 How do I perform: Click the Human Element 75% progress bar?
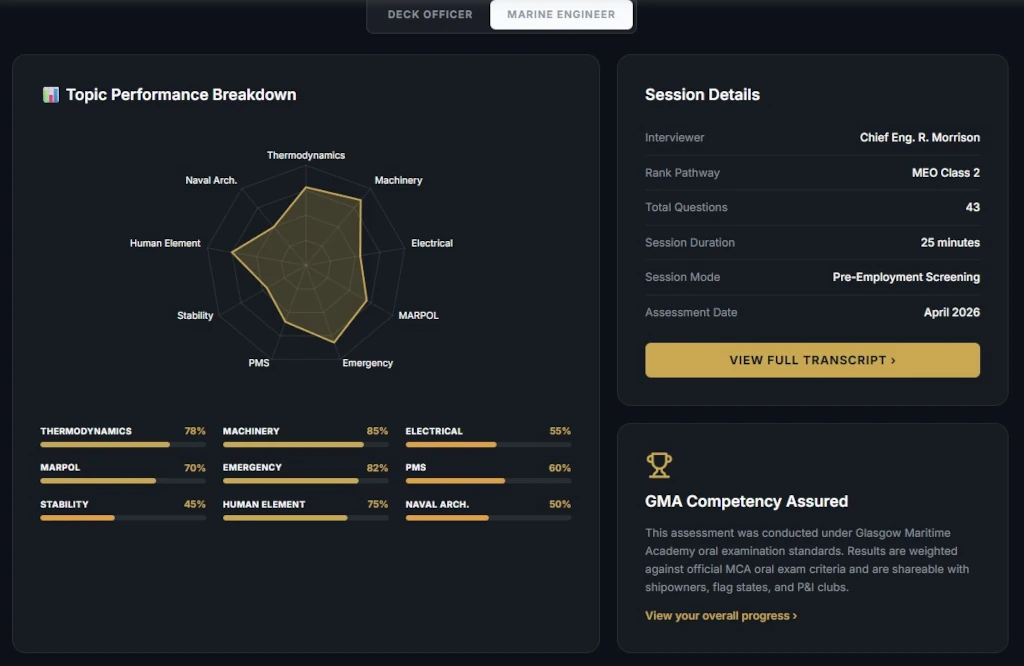click(x=306, y=518)
